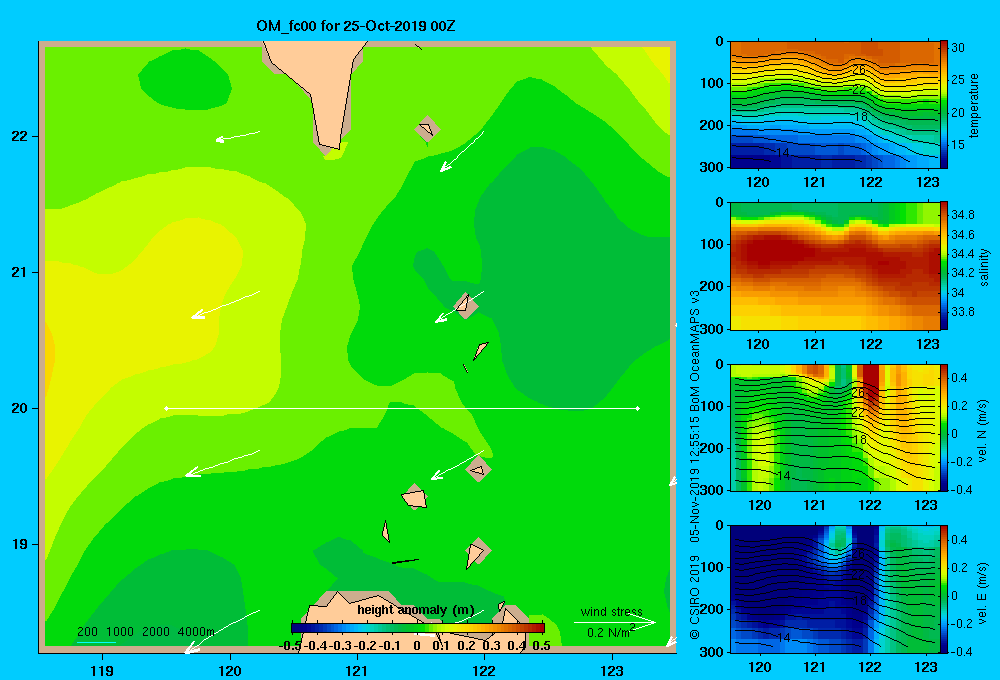Screen dimensions: 1000x680
Task: Click the 'vel. E (m/s)' axis label
Action: [x=983, y=592]
